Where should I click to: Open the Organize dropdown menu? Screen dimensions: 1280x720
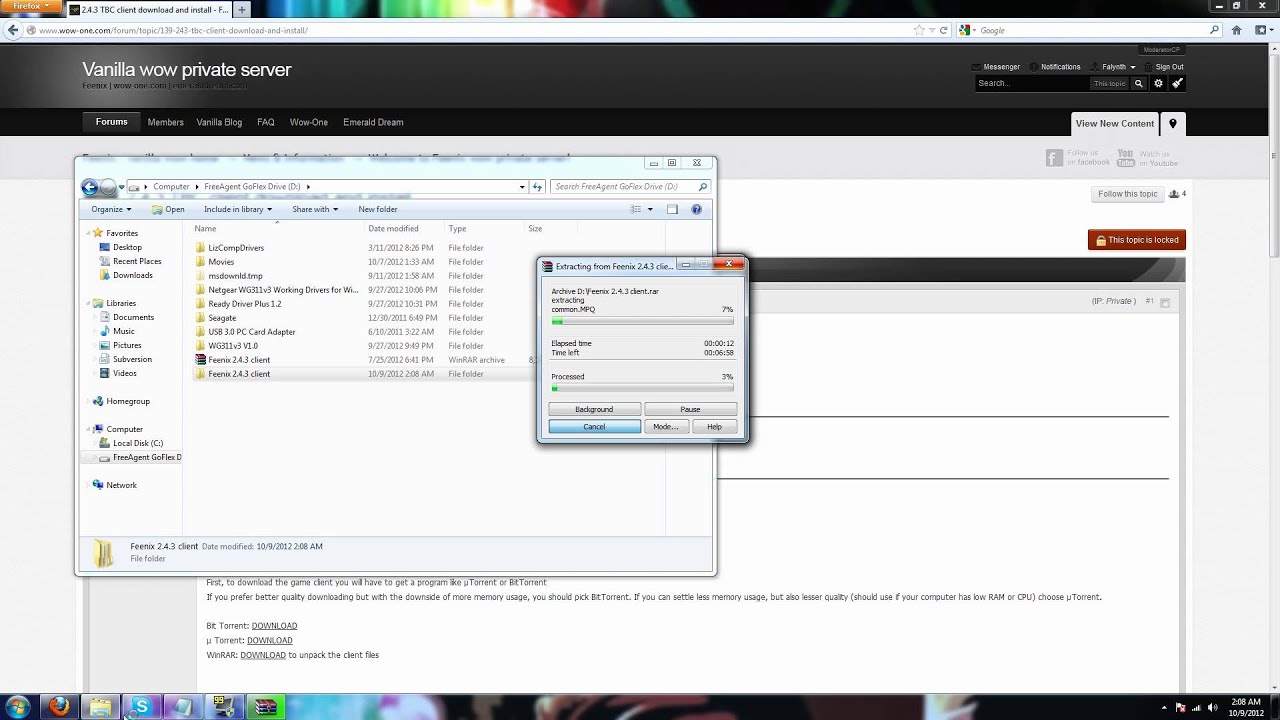point(110,209)
